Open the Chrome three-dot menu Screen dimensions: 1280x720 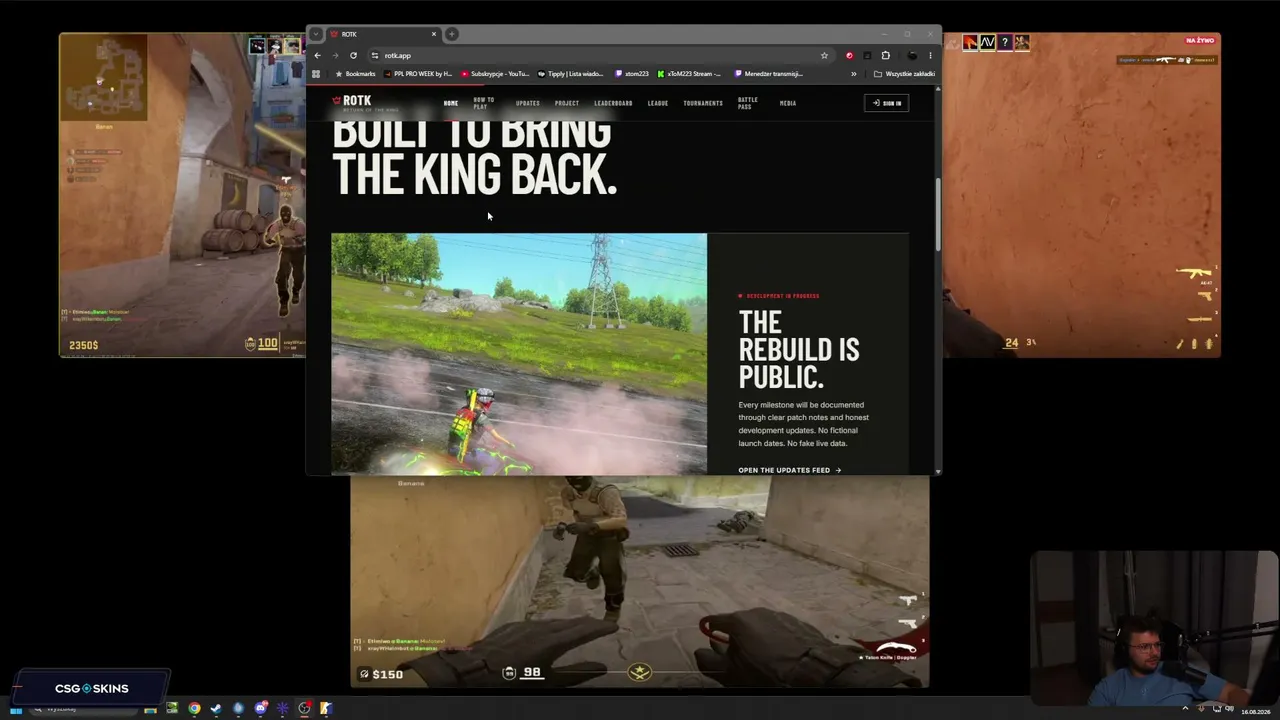(x=930, y=55)
